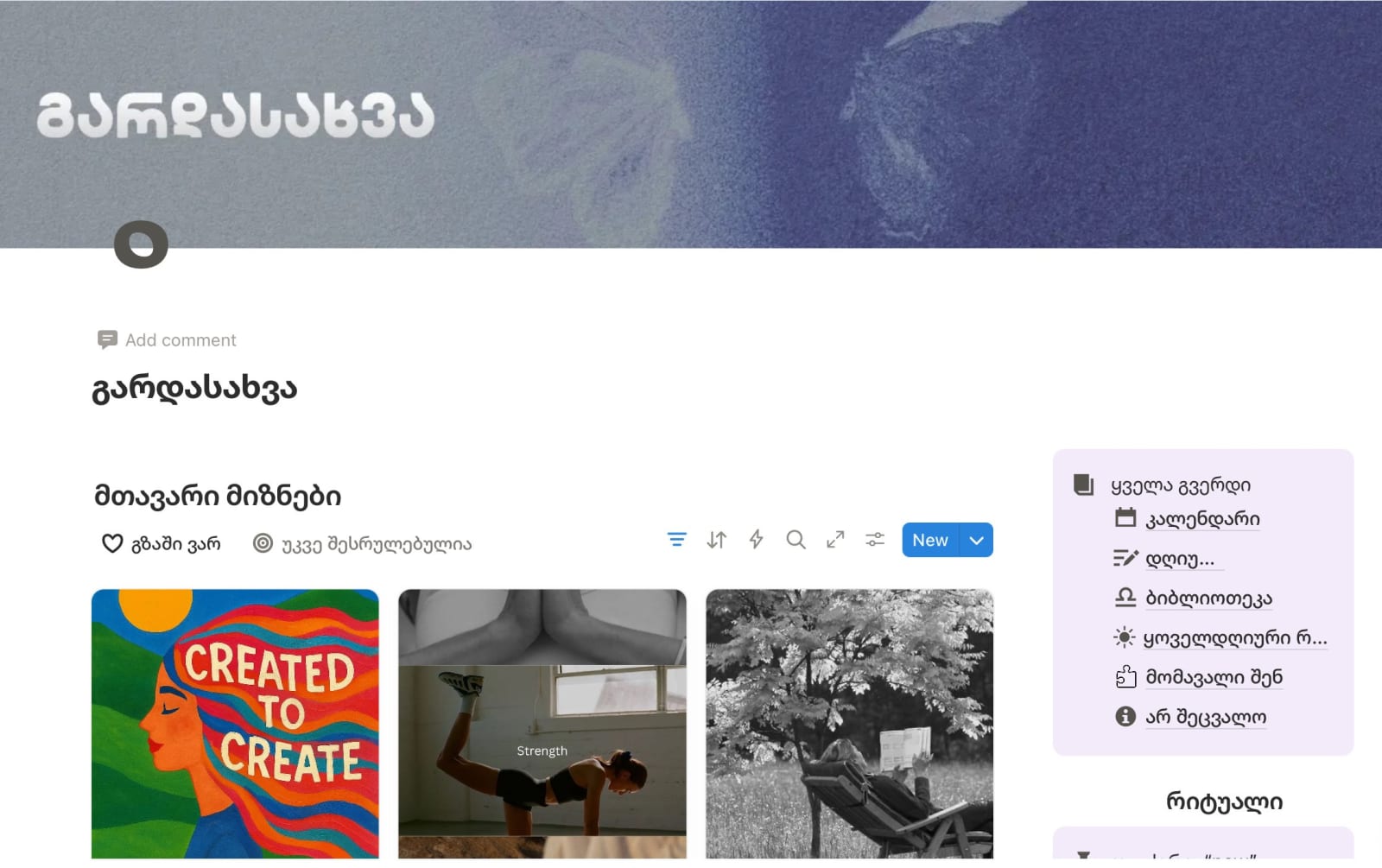Click the comment bubble icon
The height and width of the screenshot is (868, 1382).
(x=107, y=340)
